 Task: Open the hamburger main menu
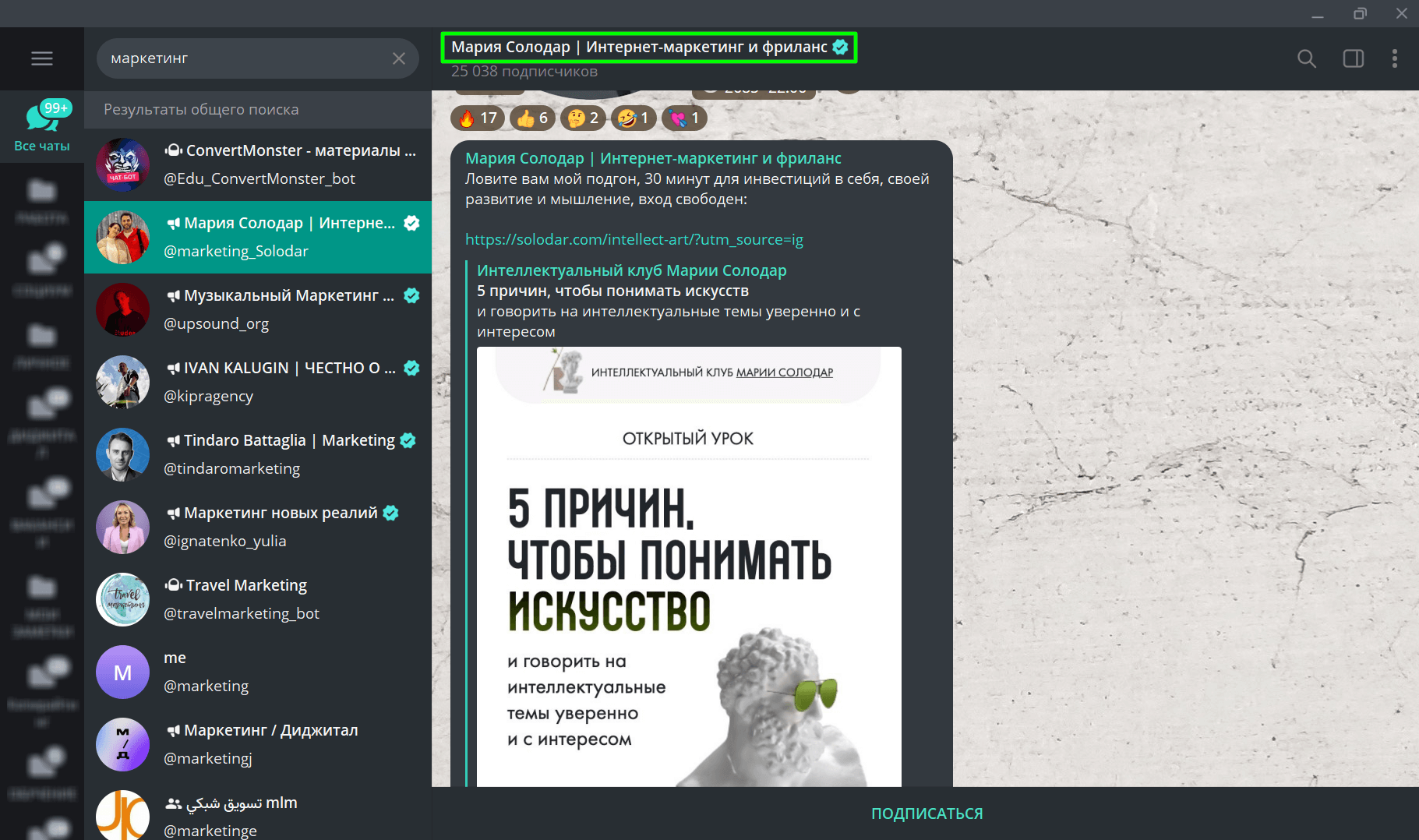click(42, 58)
